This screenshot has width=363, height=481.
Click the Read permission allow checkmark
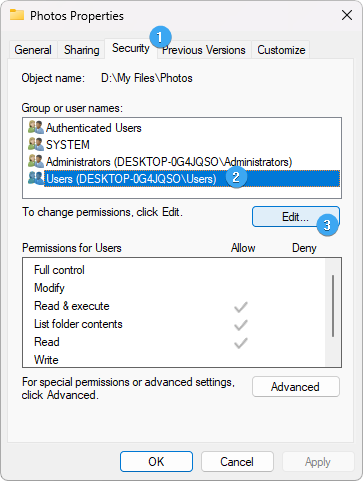click(241, 343)
